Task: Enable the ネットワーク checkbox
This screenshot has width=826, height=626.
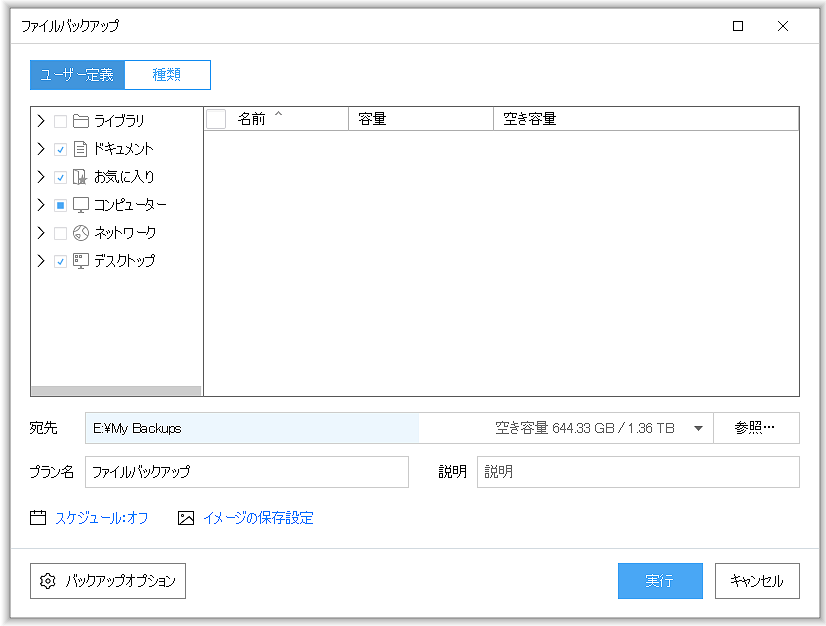Action: click(x=60, y=233)
